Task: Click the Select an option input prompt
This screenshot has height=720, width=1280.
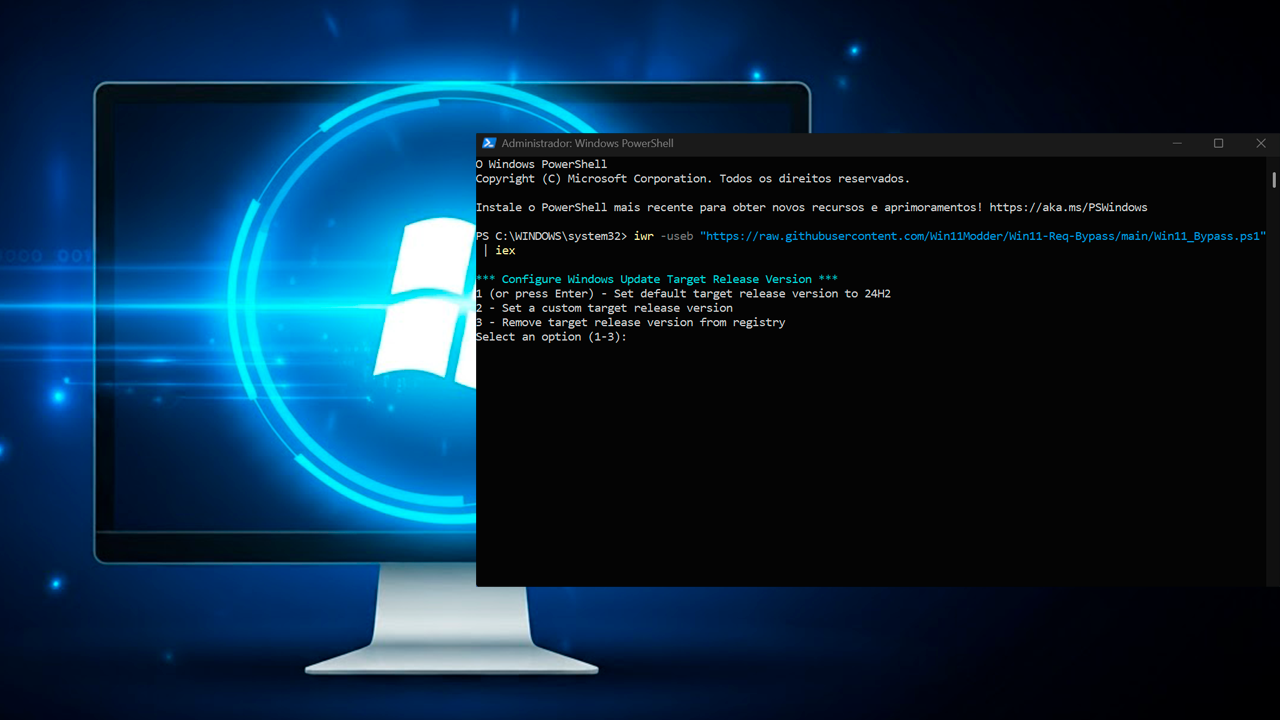Action: 552,336
